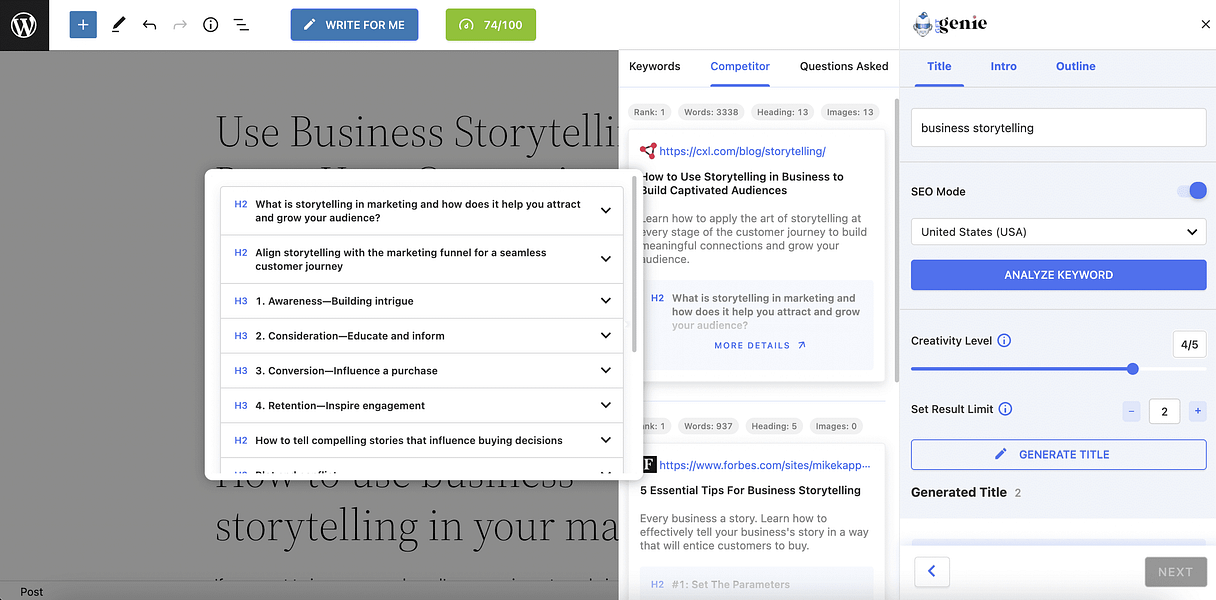The height and width of the screenshot is (600, 1216).
Task: Select the pencil edit tools icon
Action: click(x=118, y=25)
